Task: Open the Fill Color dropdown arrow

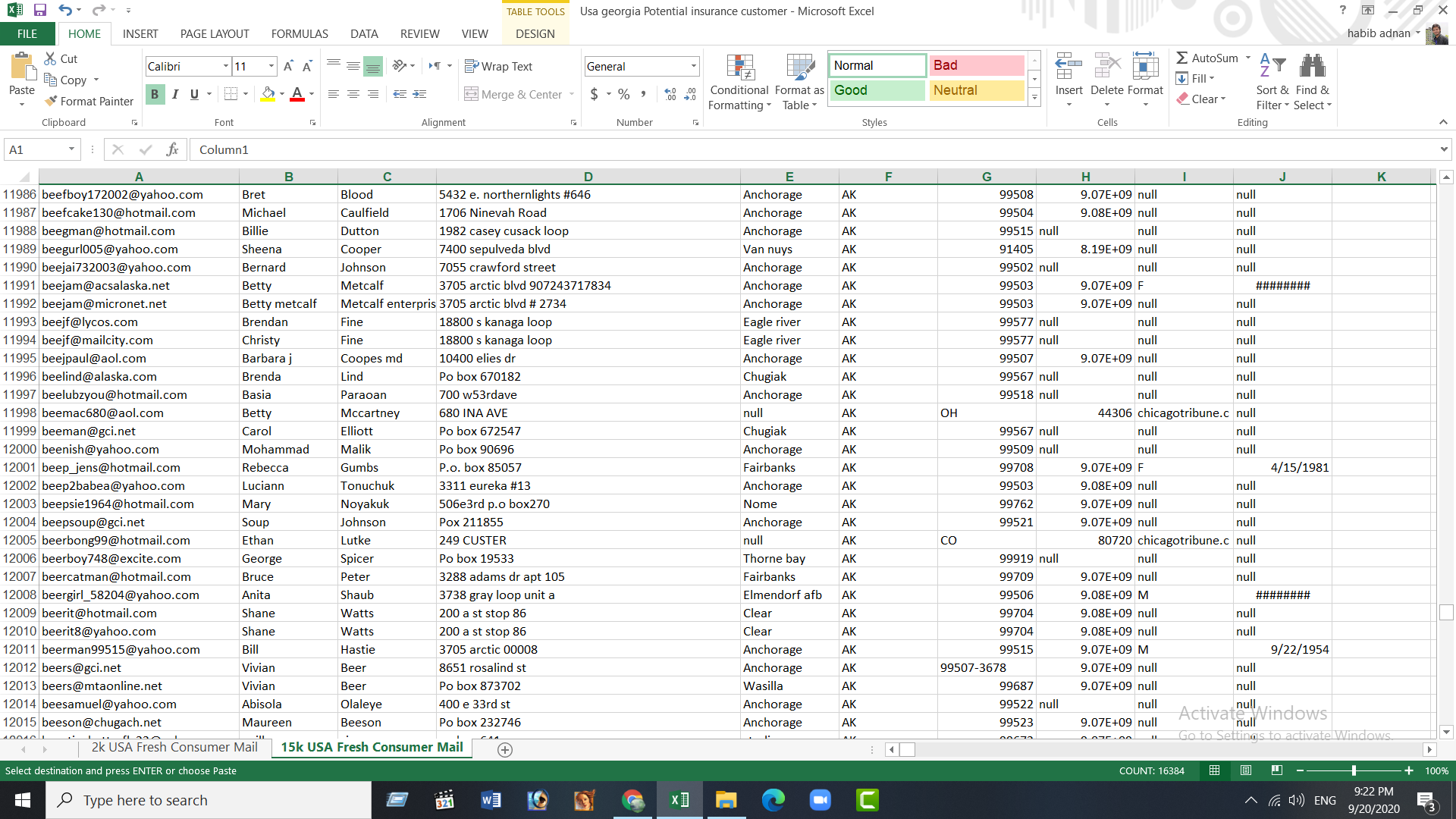Action: coord(280,94)
